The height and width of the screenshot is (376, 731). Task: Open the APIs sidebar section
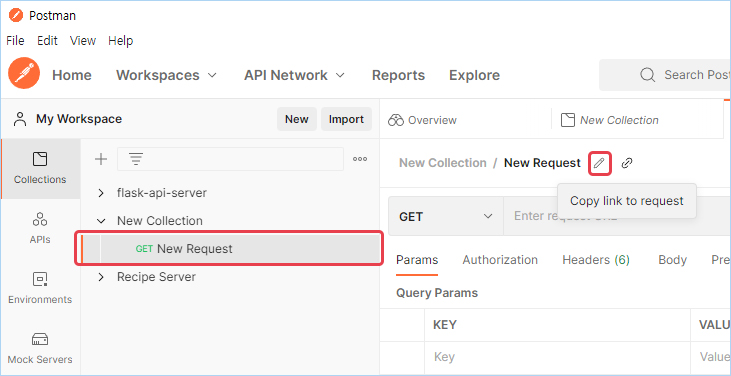[x=40, y=228]
